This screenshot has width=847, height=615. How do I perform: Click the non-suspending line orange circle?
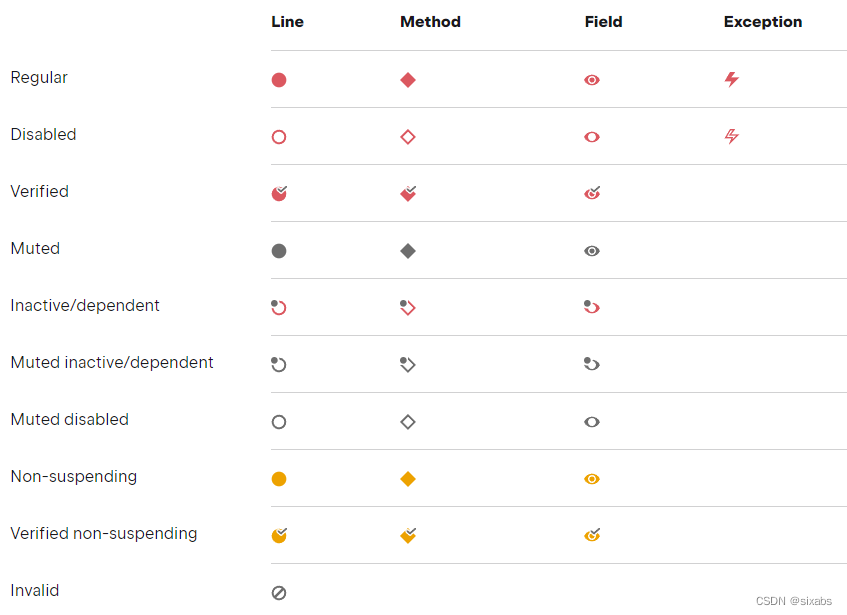tap(279, 479)
